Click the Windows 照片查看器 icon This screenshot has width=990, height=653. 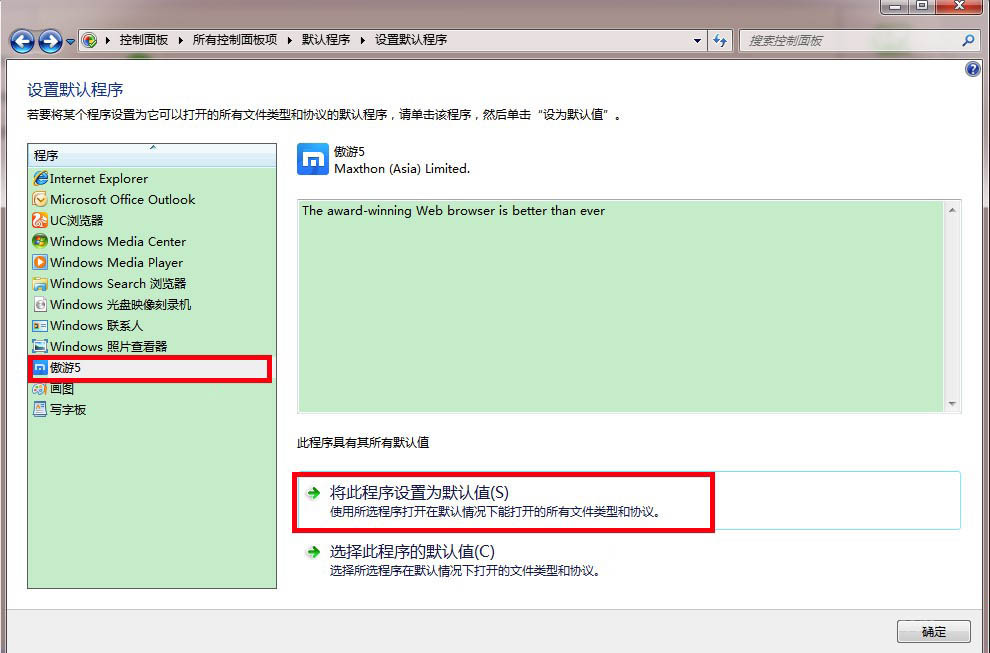[40, 346]
